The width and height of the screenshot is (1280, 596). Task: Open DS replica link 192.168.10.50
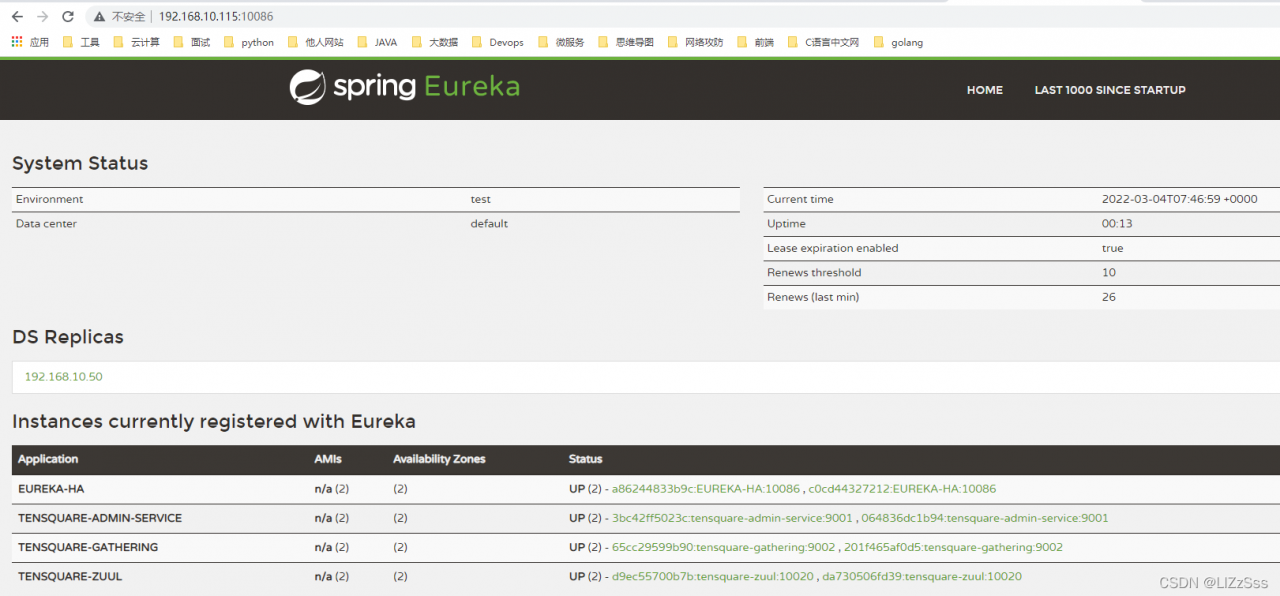[63, 377]
